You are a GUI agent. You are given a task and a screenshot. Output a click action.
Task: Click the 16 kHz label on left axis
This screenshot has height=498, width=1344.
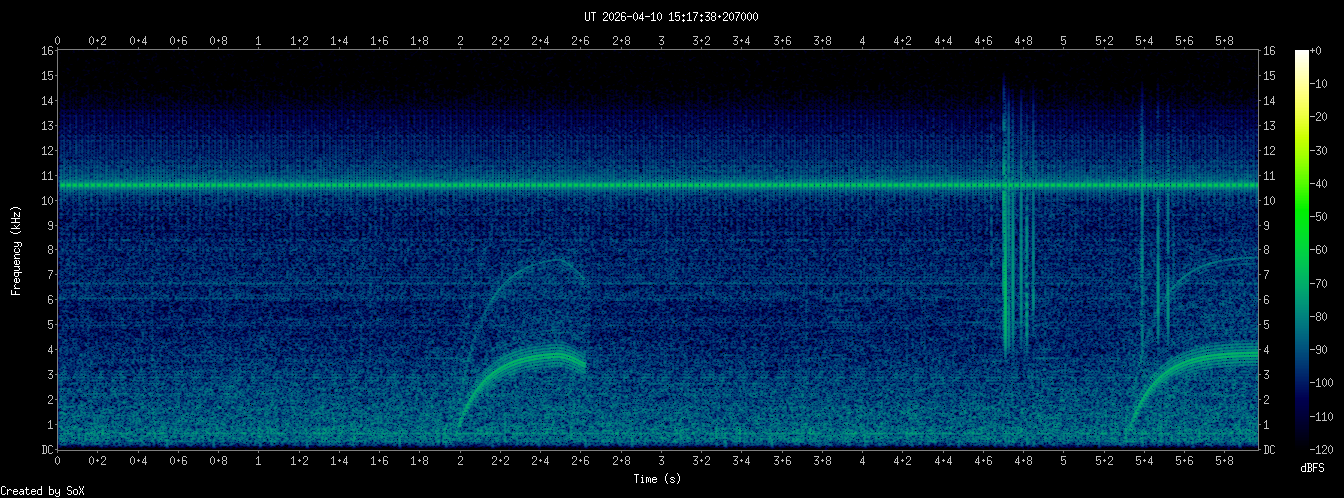point(46,51)
